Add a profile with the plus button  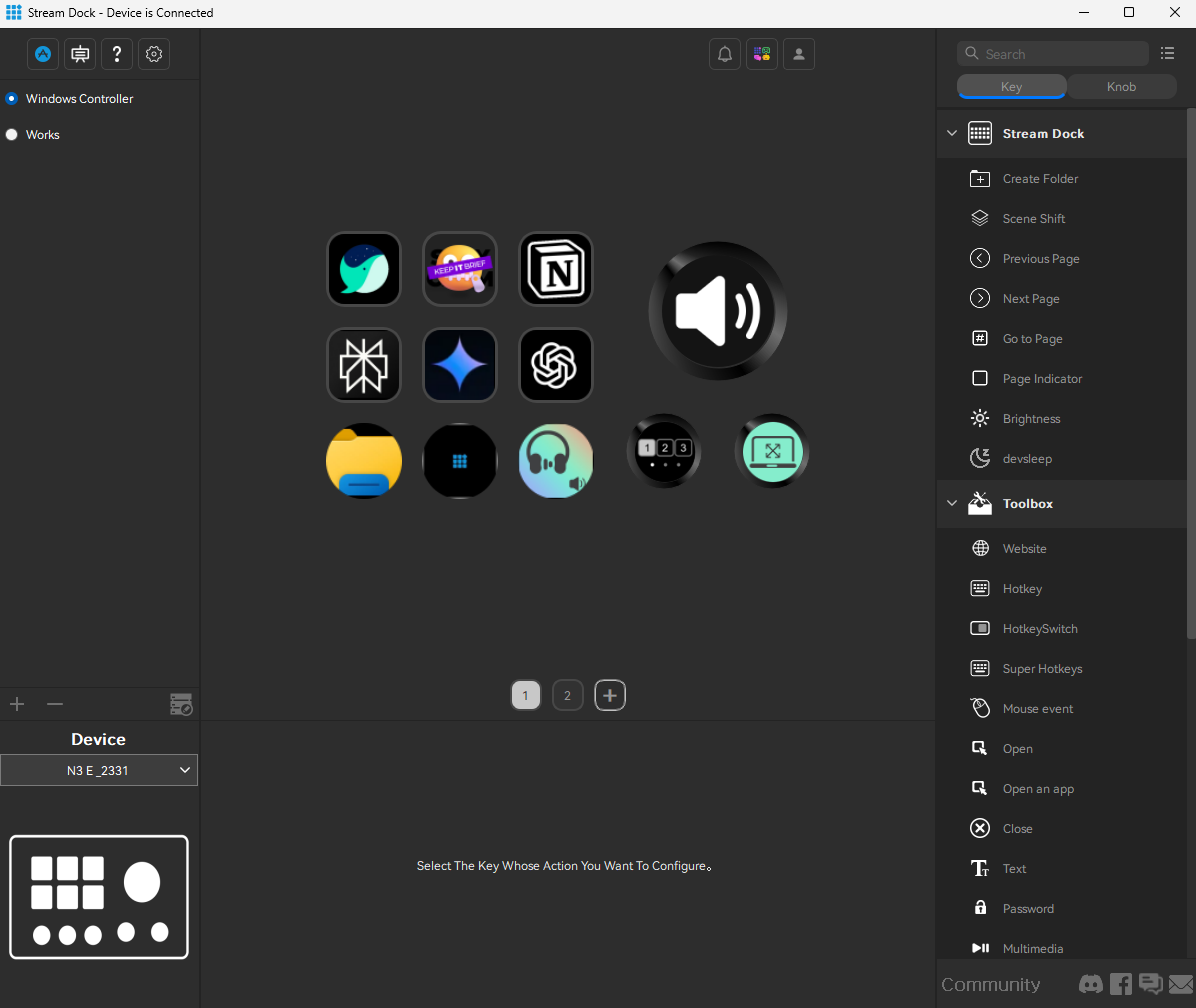coord(17,704)
